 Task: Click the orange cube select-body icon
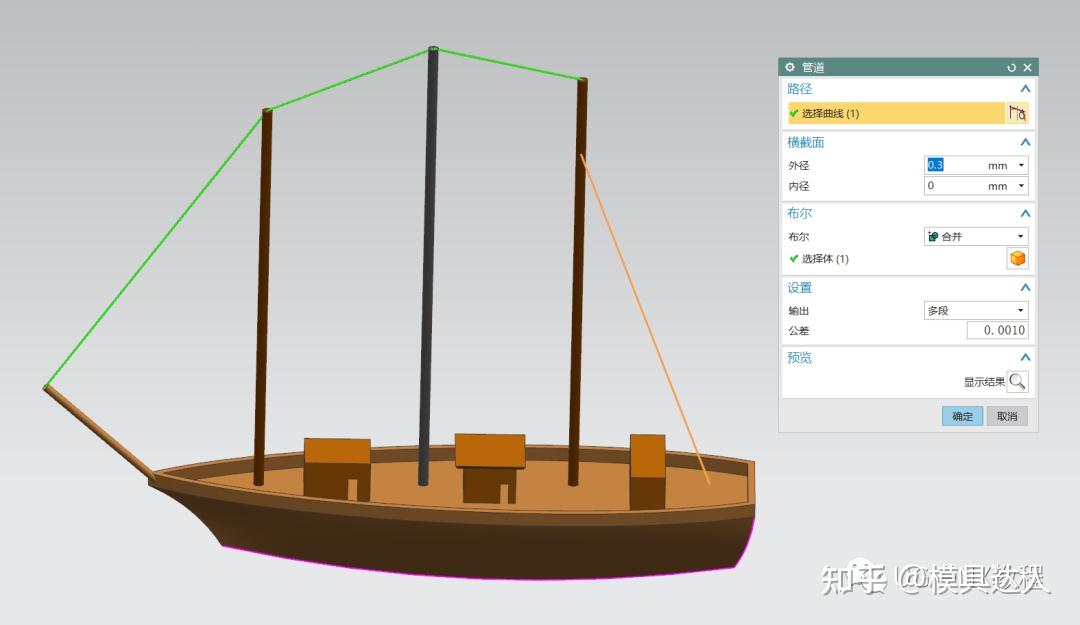[x=1017, y=258]
